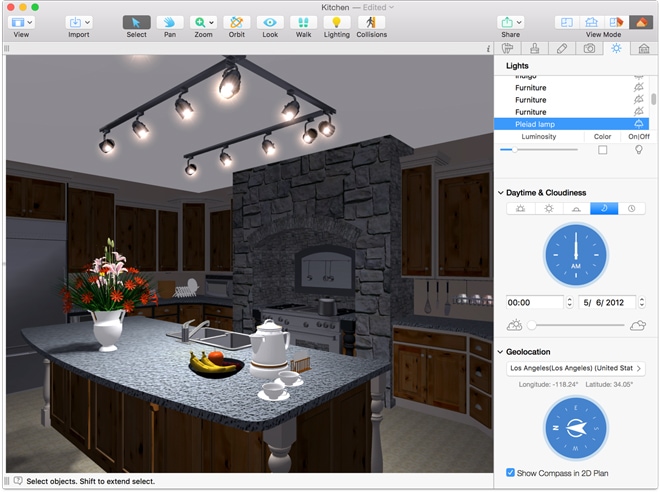Switch View Mode to split 2D/3D

616,22
